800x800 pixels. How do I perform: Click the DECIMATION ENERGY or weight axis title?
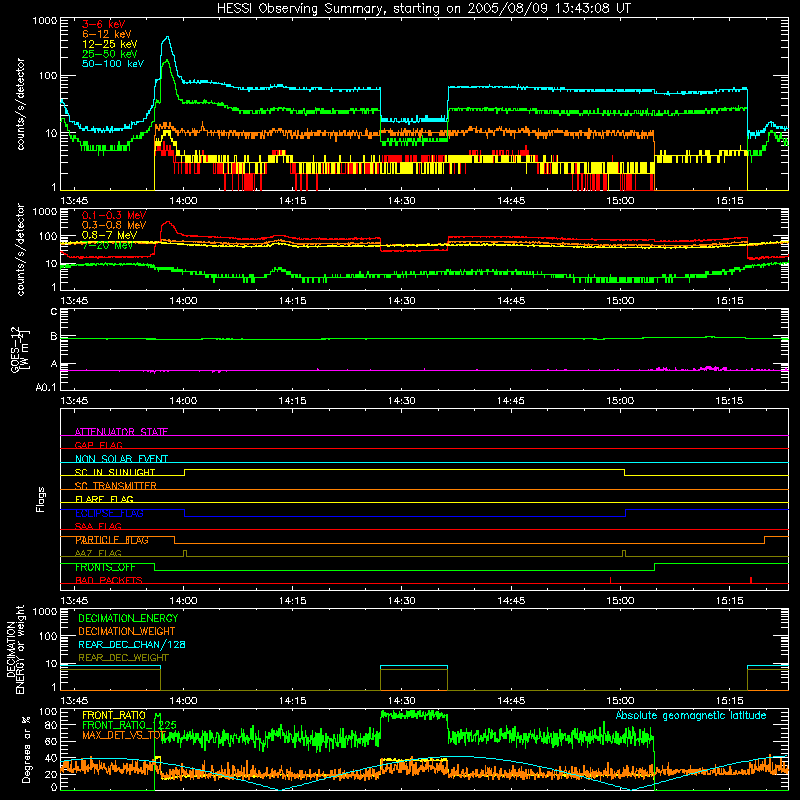[15, 649]
